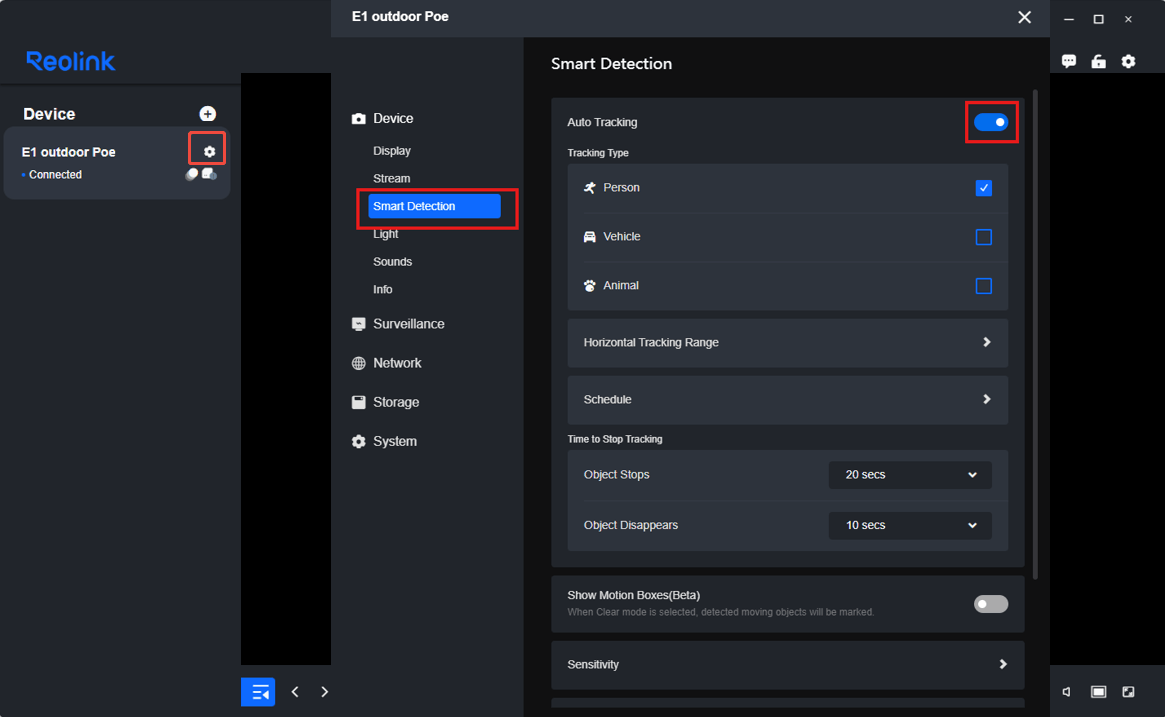The image size is (1165, 717).
Task: Click the System gear icon
Action: click(x=359, y=441)
